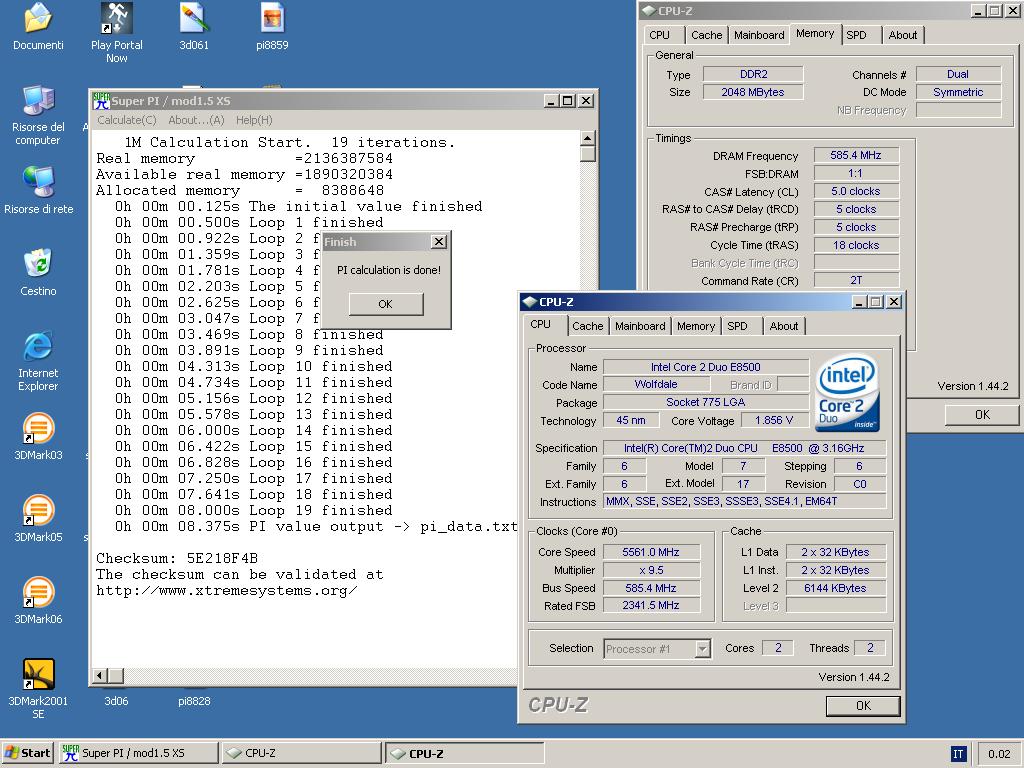Select the Mainboard tab in front CPU-Z
Screen dimensions: 1024x768
(x=640, y=326)
